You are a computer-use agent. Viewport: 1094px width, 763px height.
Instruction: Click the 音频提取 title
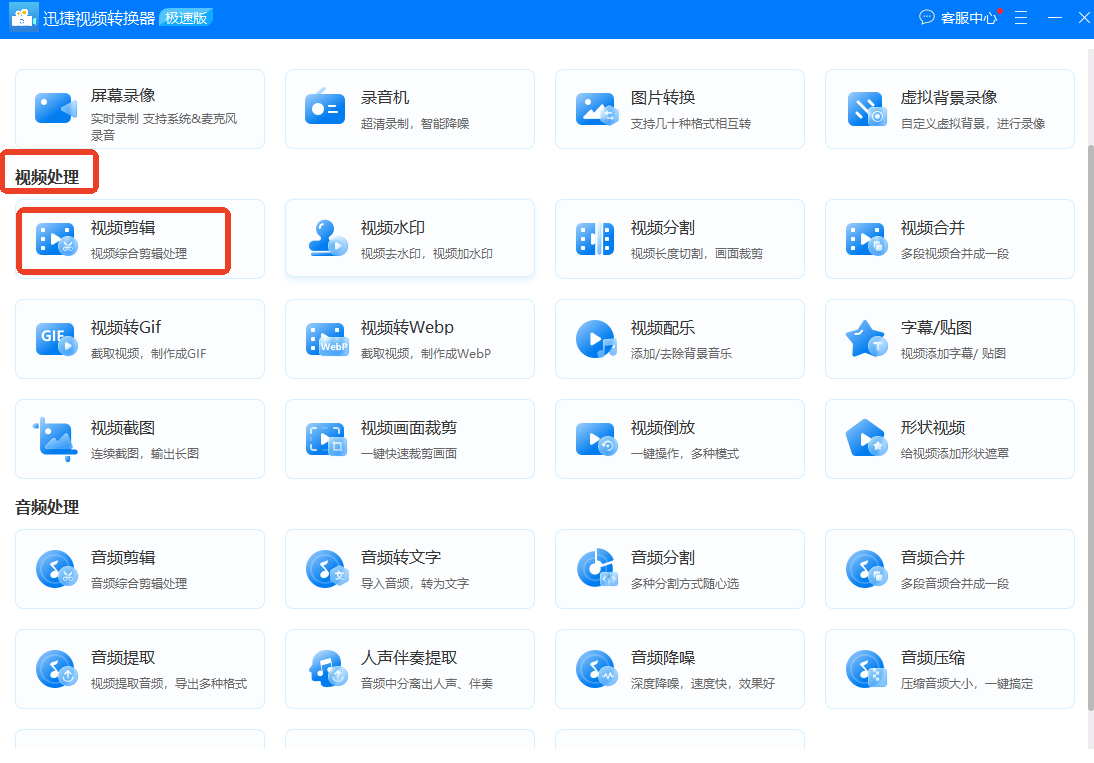pos(123,658)
